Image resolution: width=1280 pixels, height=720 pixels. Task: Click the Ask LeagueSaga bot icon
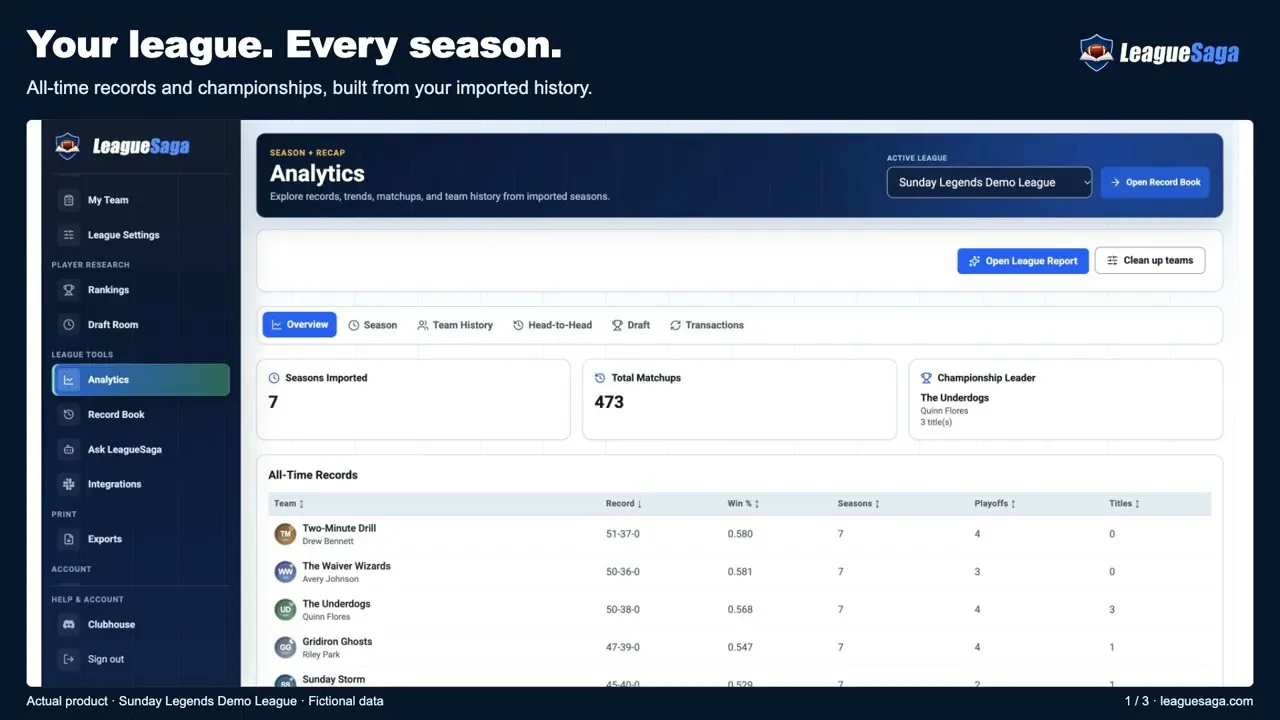point(69,450)
